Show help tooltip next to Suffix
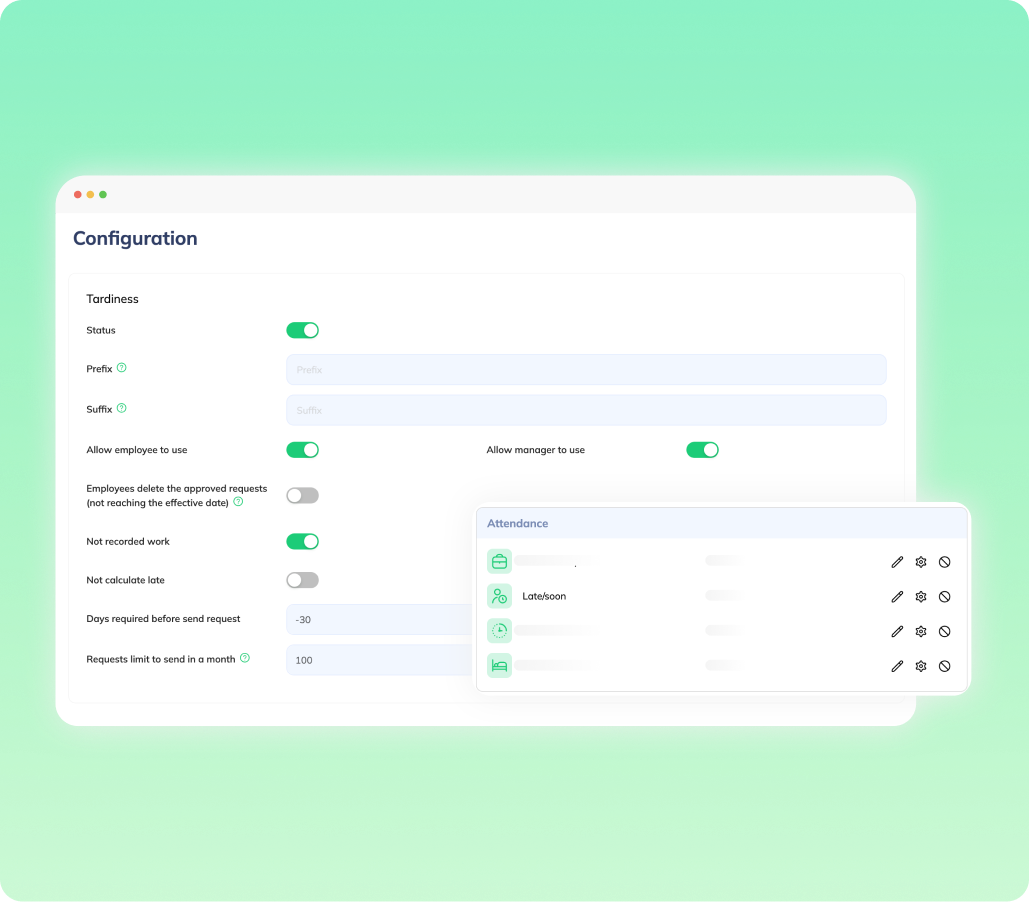Screen dimensions: 1029x902 122,409
